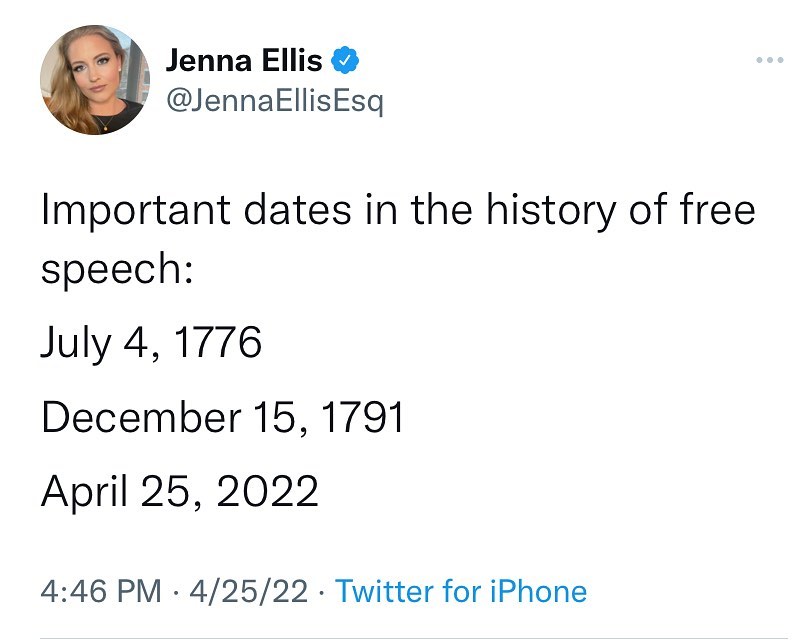Open Jenna Ellis's profile picture
798x642 pixels.
(95, 80)
